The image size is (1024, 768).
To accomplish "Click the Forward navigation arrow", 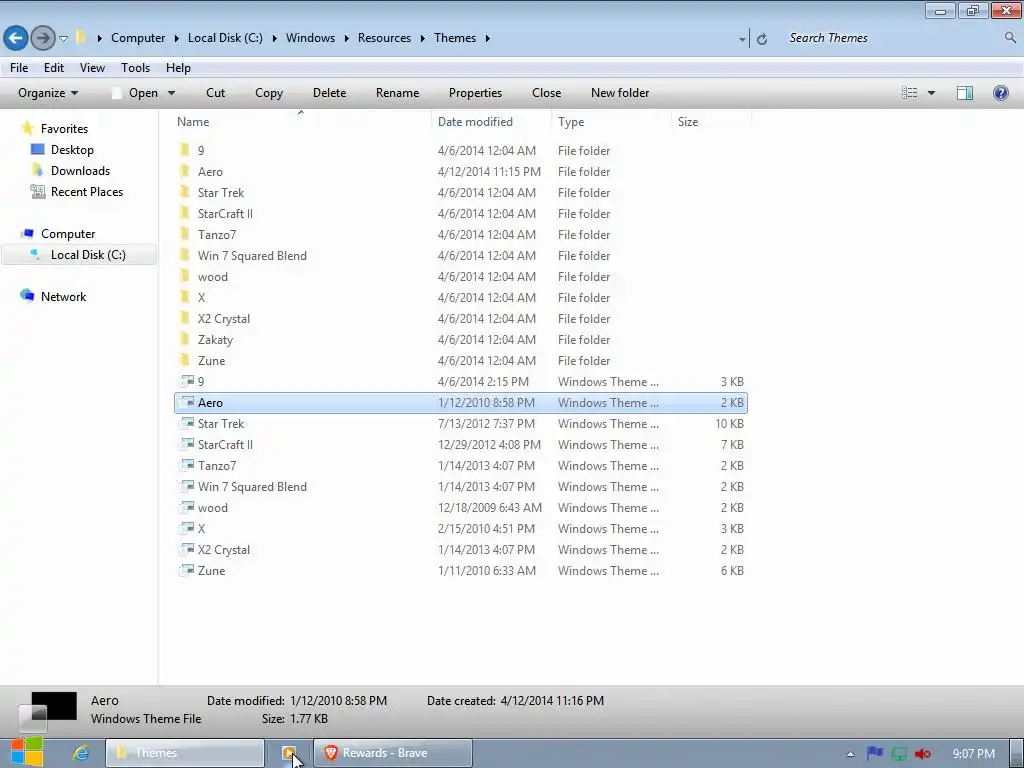I will tap(43, 38).
